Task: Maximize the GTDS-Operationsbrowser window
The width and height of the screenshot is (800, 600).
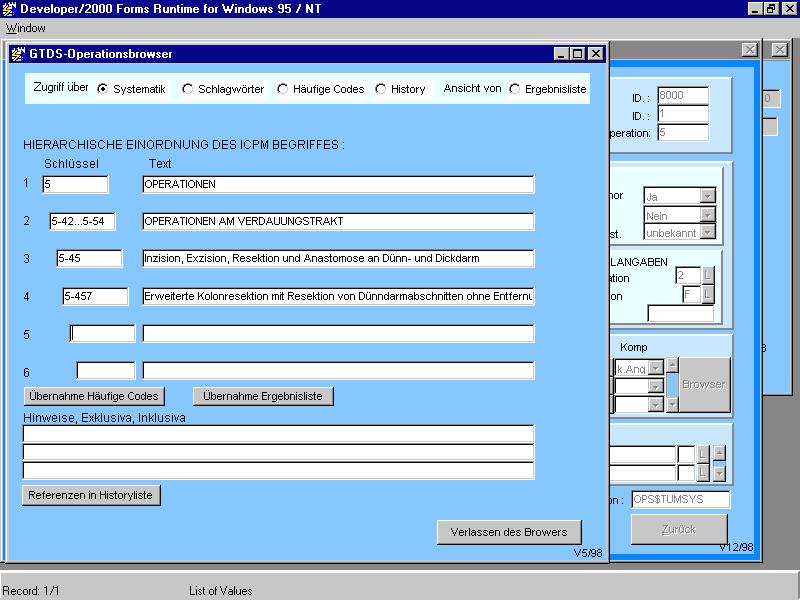Action: (x=579, y=54)
